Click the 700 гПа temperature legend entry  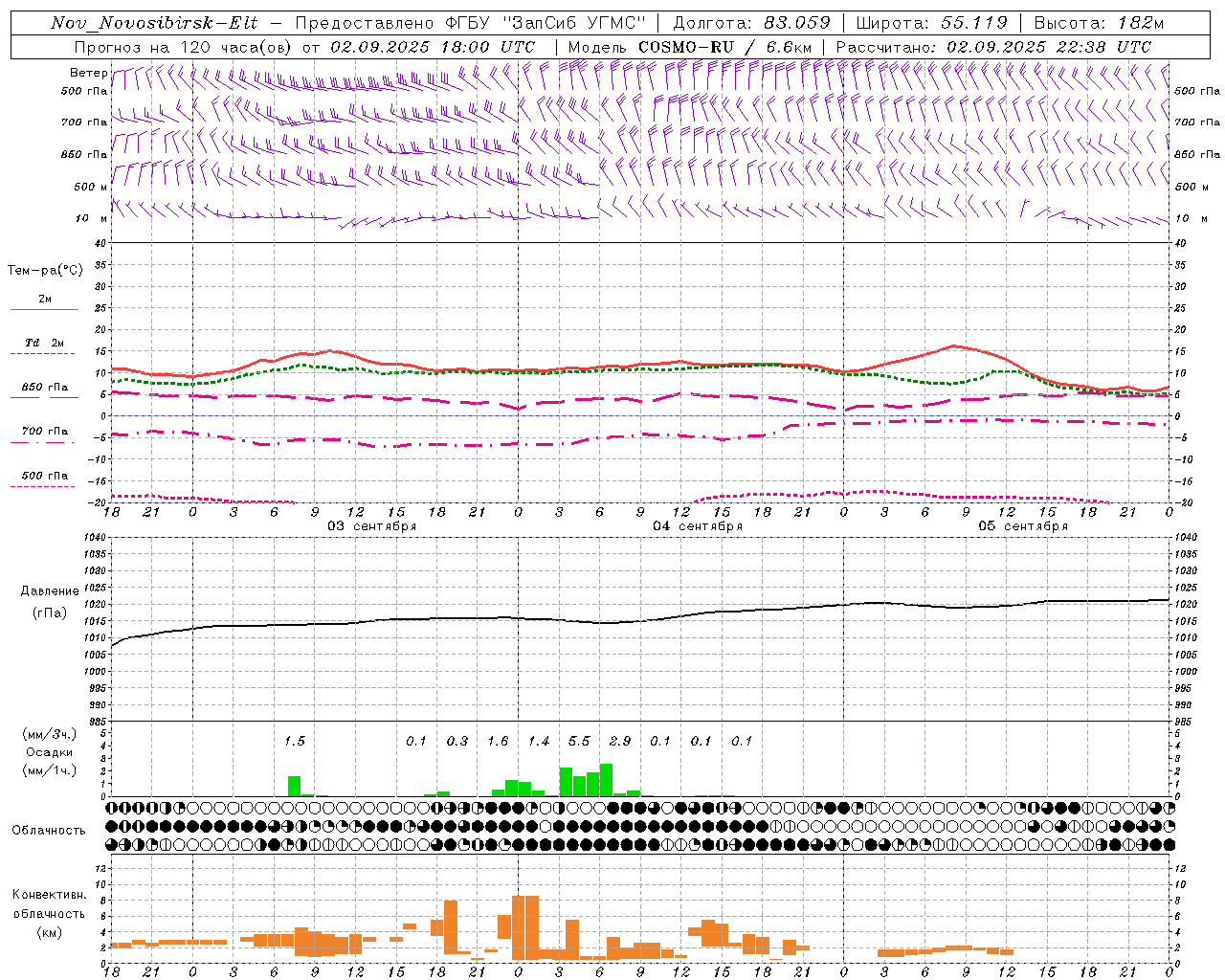pos(45,432)
